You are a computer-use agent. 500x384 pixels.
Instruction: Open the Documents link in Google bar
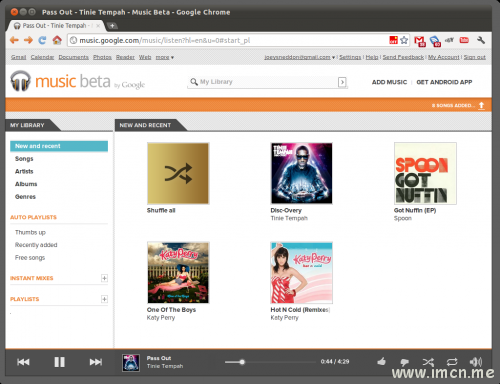pyautogui.click(x=74, y=57)
